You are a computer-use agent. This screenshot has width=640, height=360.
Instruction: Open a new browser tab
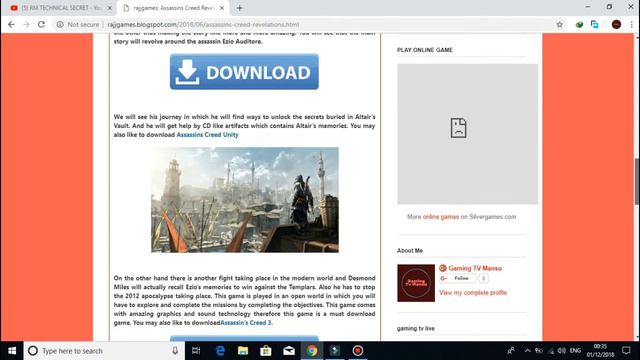pos(240,8)
